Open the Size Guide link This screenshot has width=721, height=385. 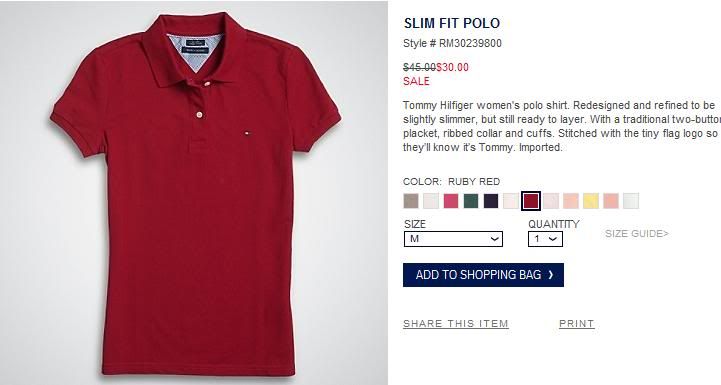tap(637, 234)
